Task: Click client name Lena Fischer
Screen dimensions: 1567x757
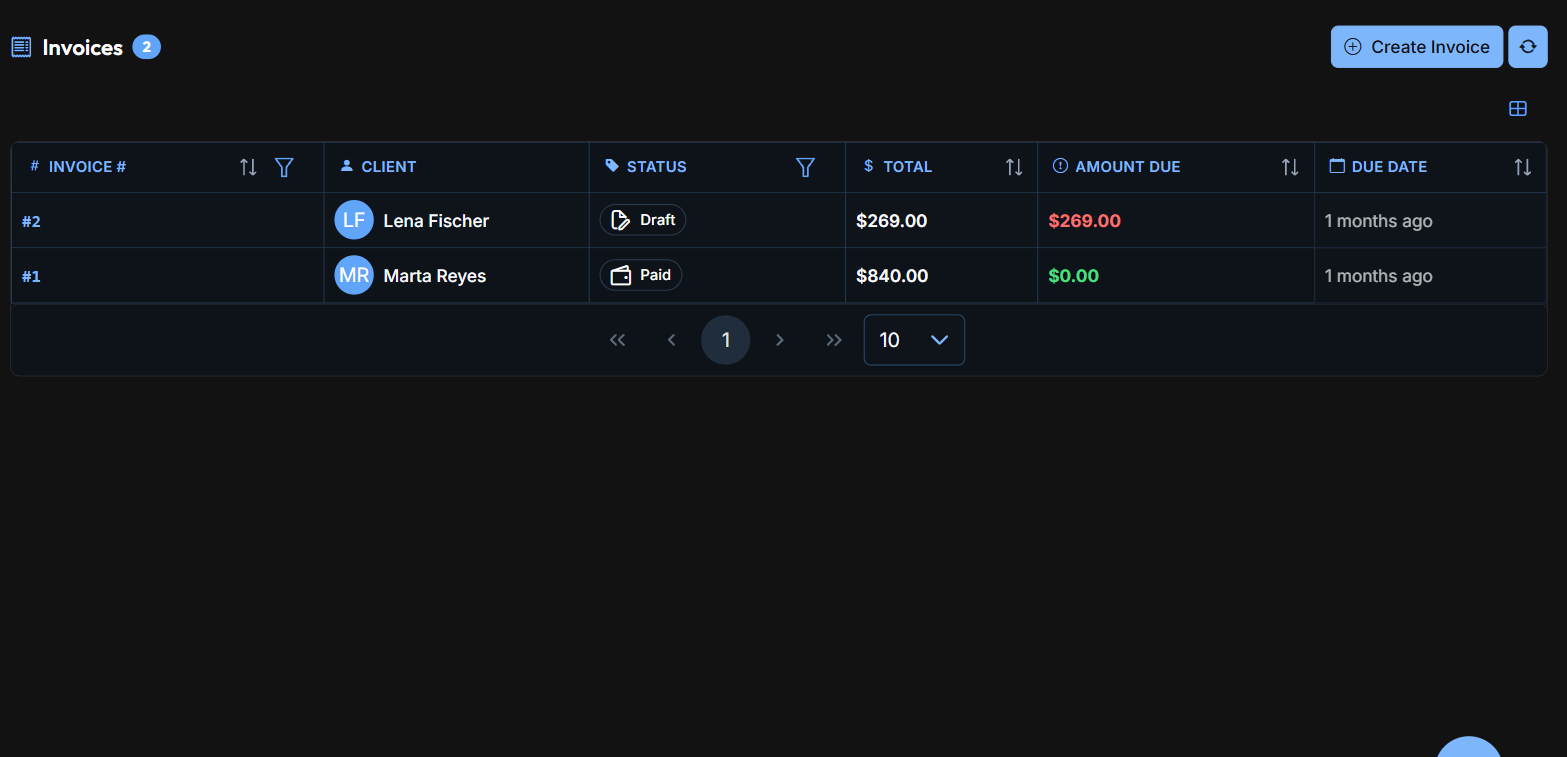Action: (436, 221)
